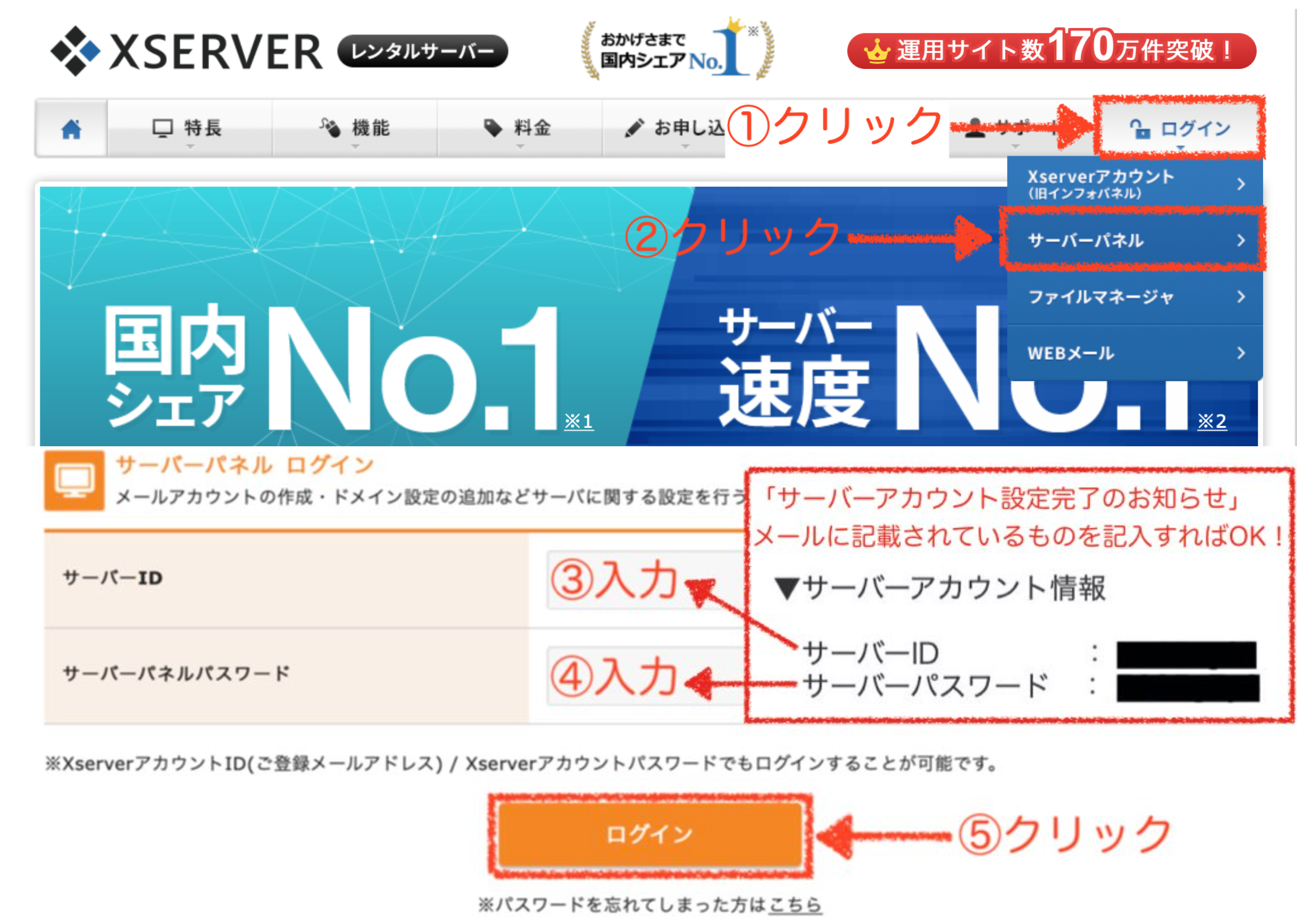Image resolution: width=1297 pixels, height=924 pixels.
Task: Click the 国内シェアNo.1 award badge
Action: click(x=677, y=49)
